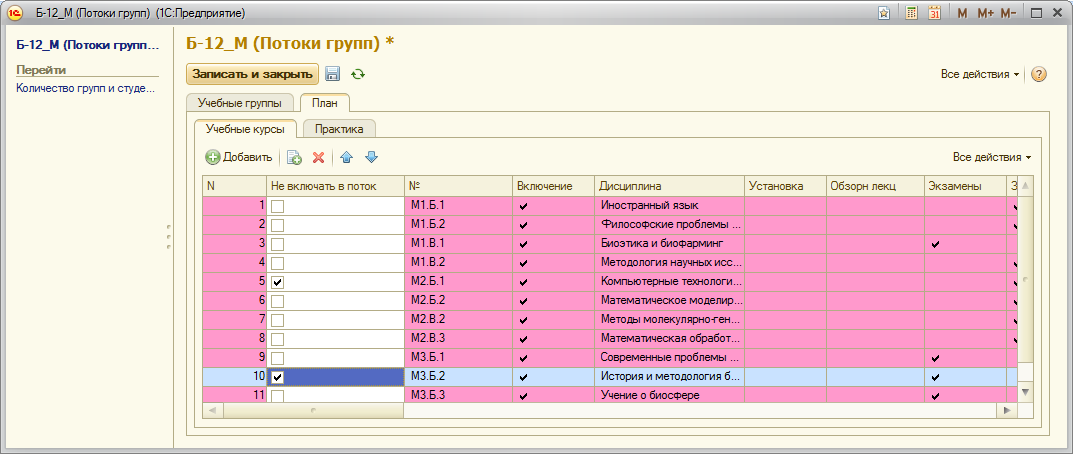The width and height of the screenshot is (1073, 454).
Task: Select Методология научных исс... cell
Action: (x=669, y=263)
